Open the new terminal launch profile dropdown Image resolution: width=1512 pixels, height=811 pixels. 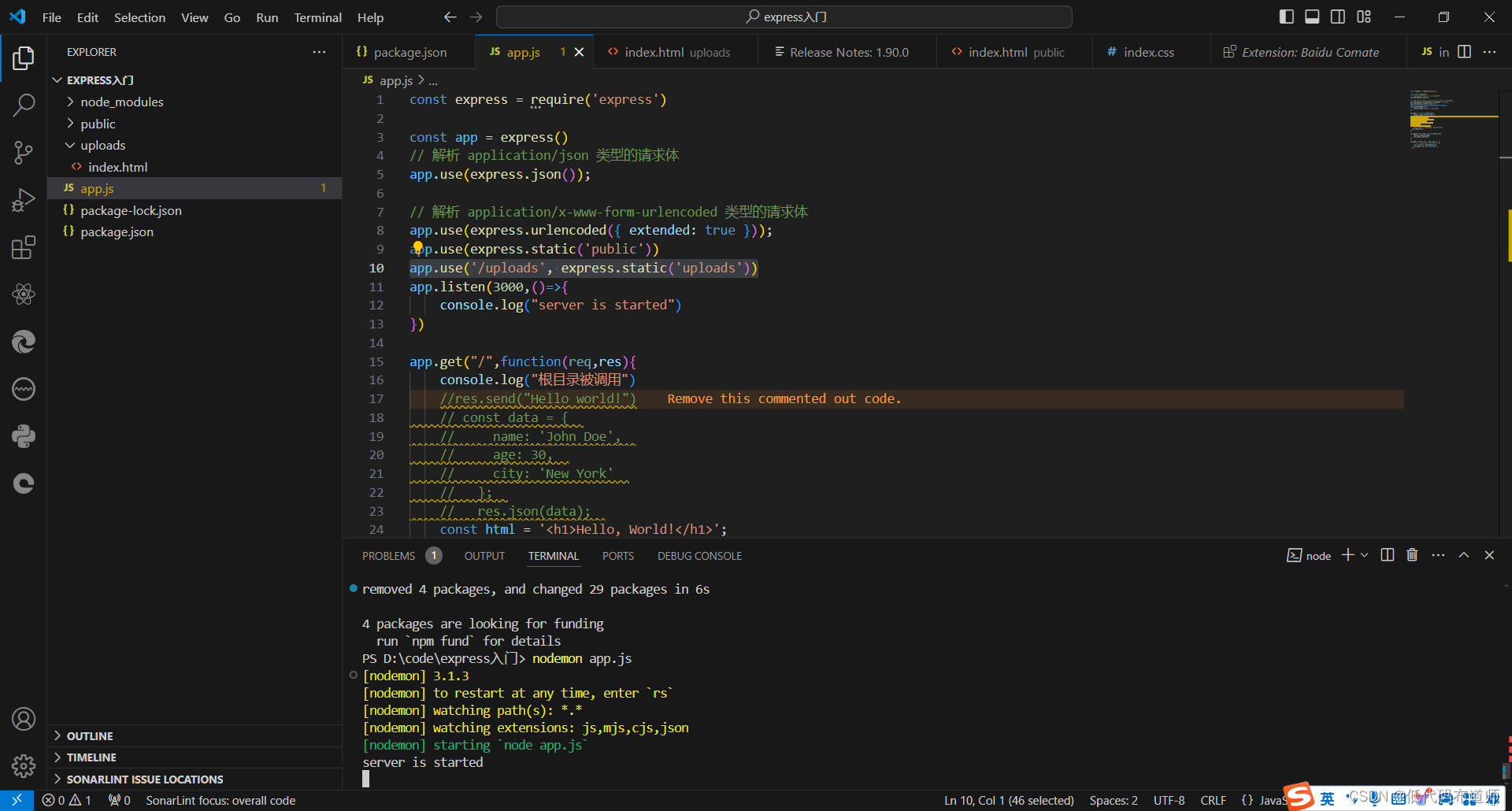tap(1365, 555)
